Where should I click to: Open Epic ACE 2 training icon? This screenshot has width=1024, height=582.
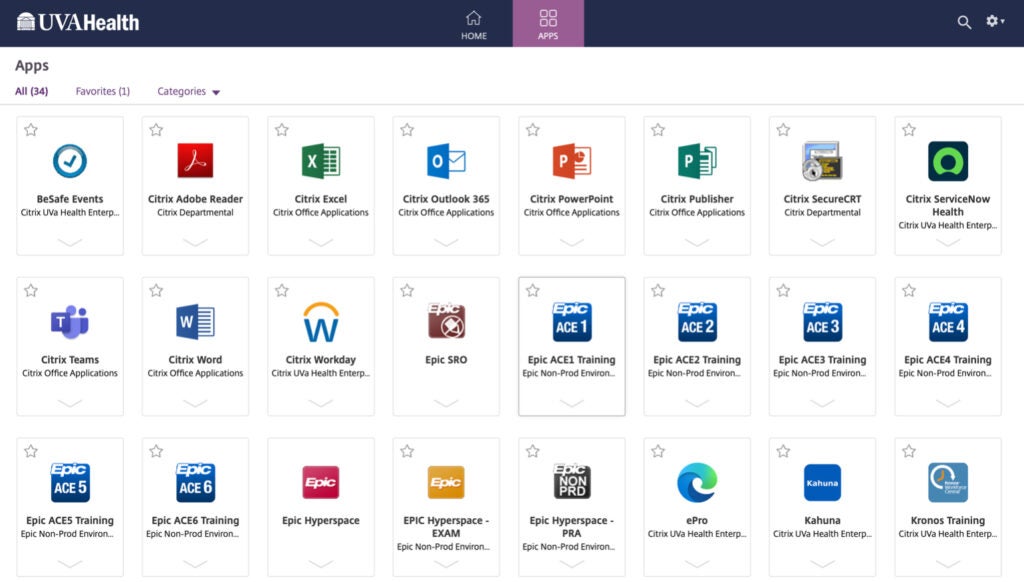coord(697,321)
